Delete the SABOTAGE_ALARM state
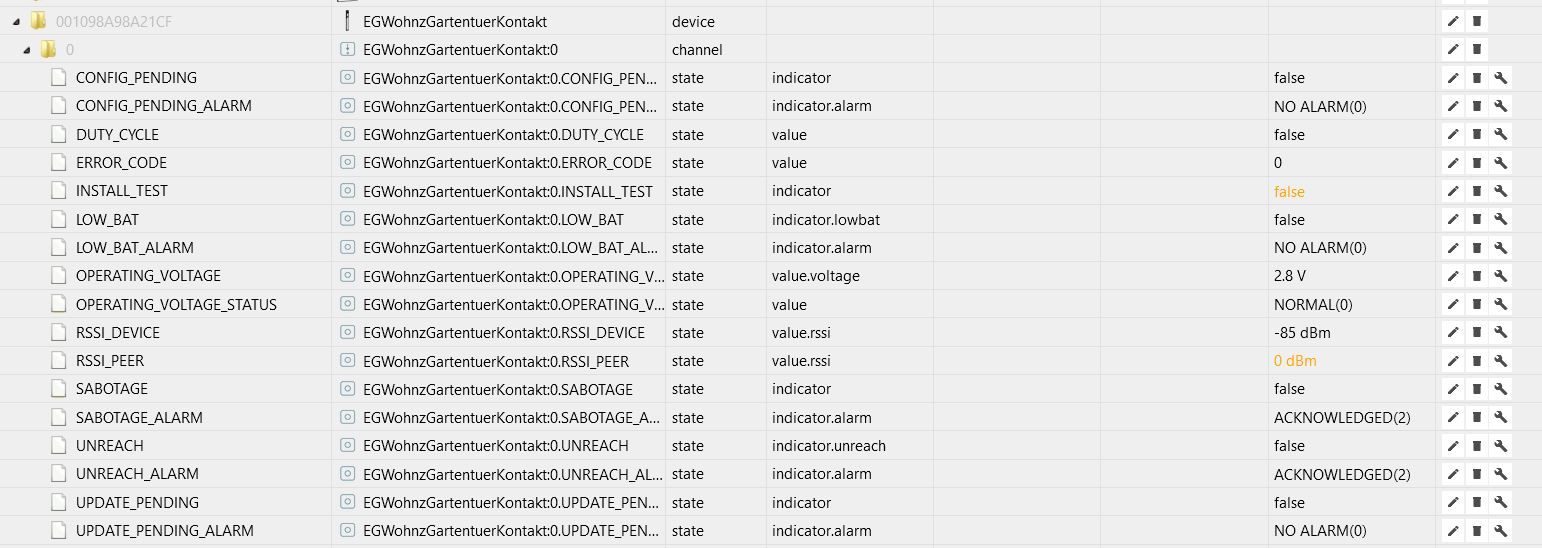The image size is (1542, 548). [x=1476, y=418]
